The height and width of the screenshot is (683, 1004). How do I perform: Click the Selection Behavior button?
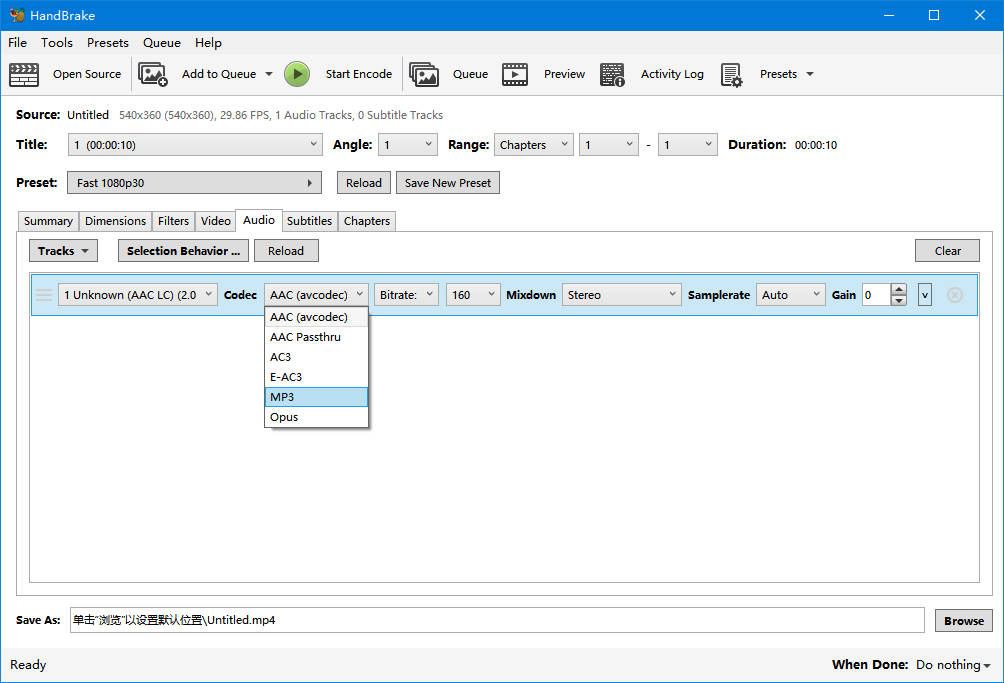[183, 251]
